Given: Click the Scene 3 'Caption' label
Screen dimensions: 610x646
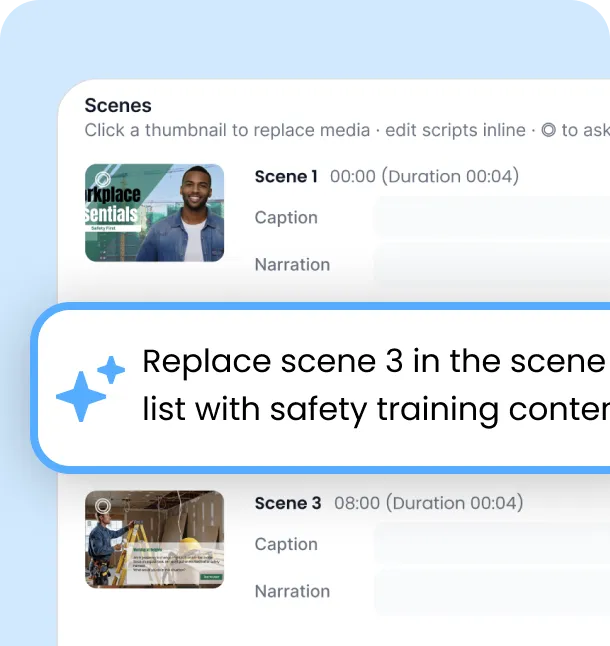Looking at the screenshot, I should [x=286, y=544].
